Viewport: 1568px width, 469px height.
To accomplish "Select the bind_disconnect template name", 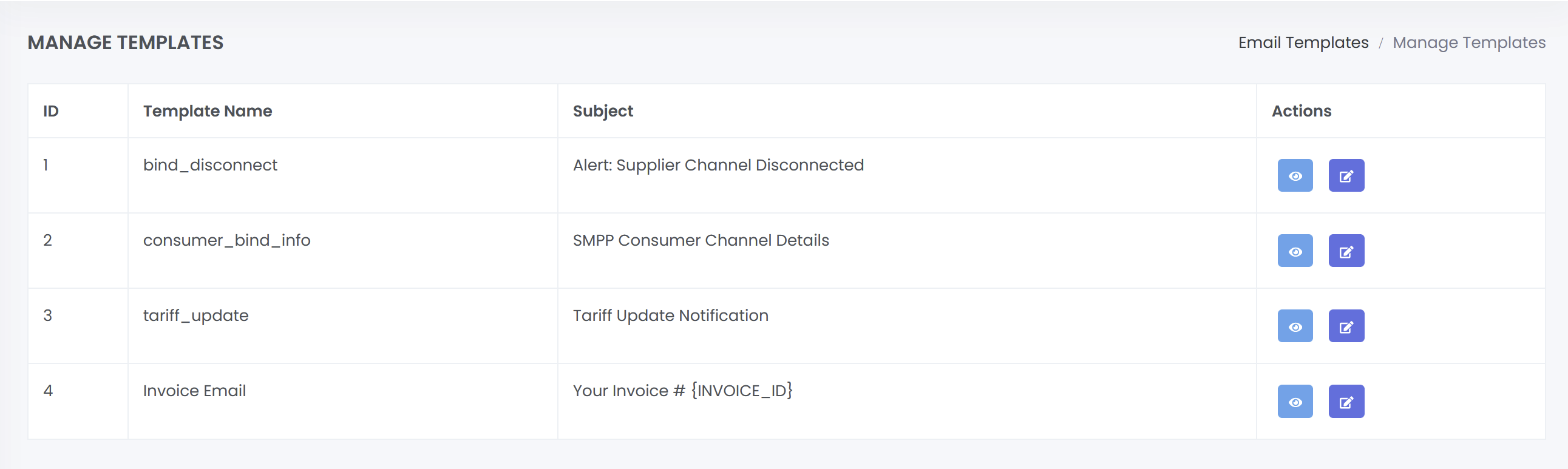I will point(210,166).
